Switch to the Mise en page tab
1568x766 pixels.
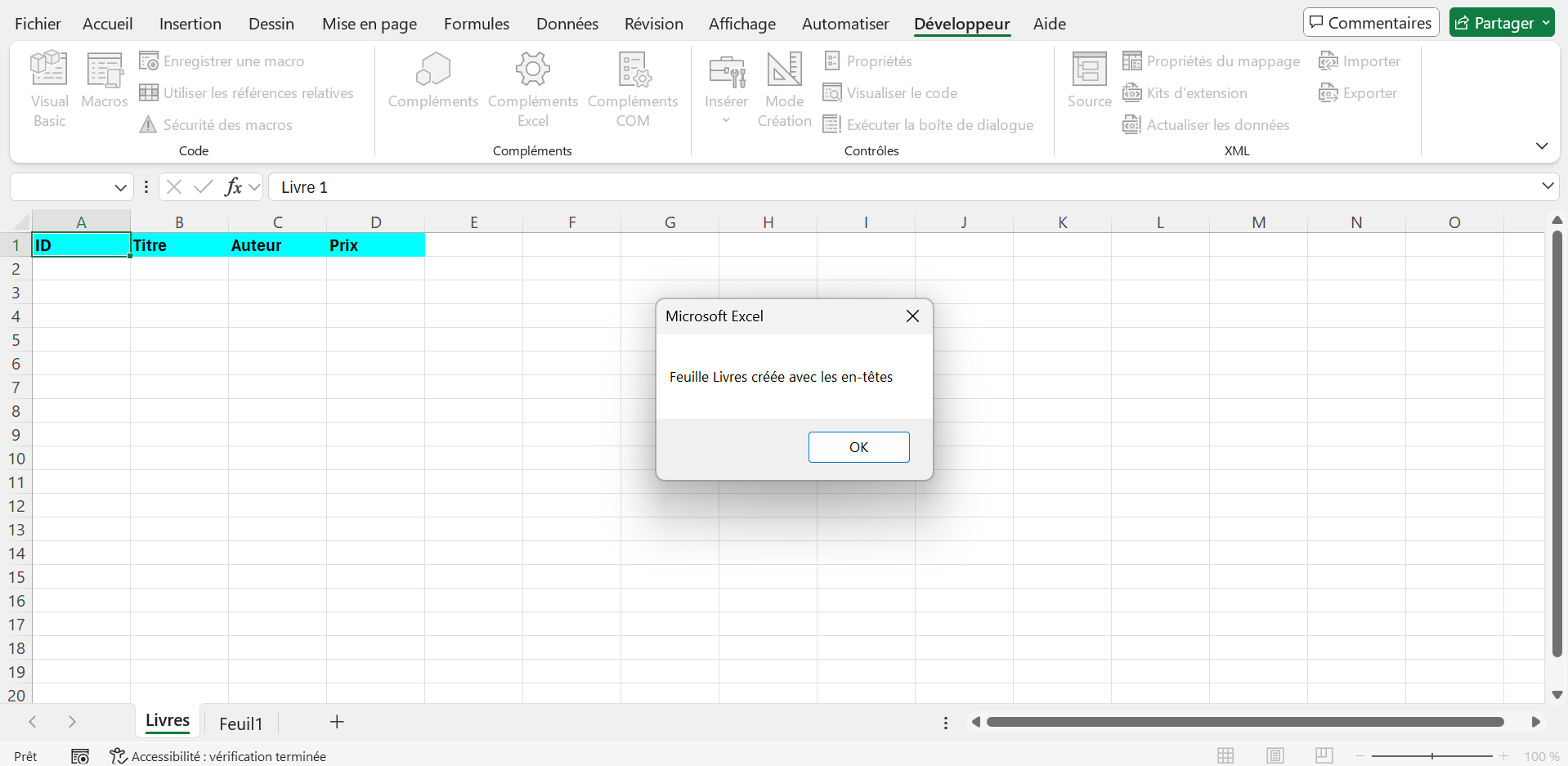(370, 24)
